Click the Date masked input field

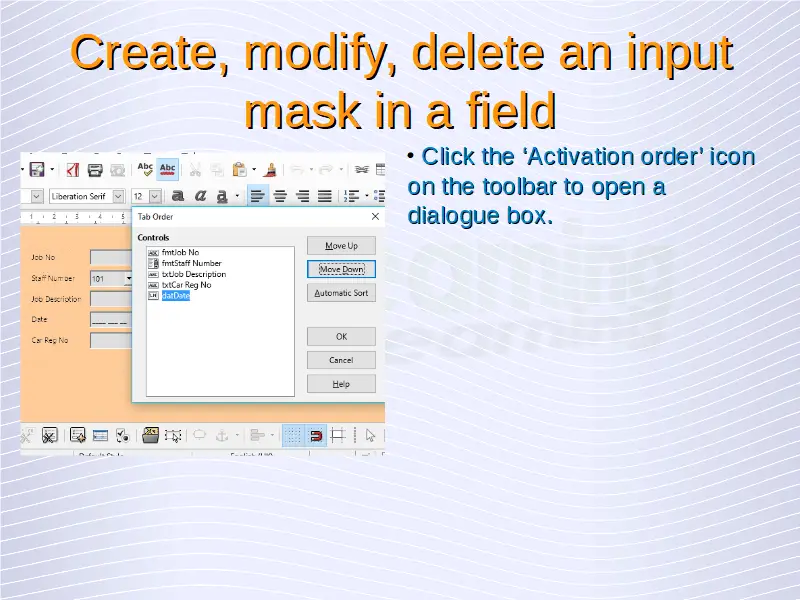click(x=111, y=319)
